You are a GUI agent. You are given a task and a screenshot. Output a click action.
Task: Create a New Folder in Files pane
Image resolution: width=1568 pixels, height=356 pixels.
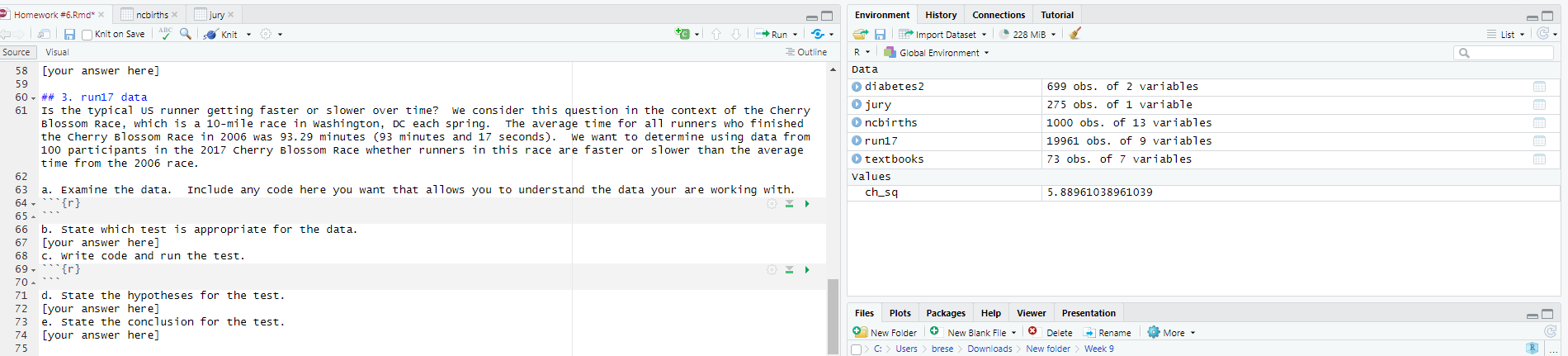885,332
